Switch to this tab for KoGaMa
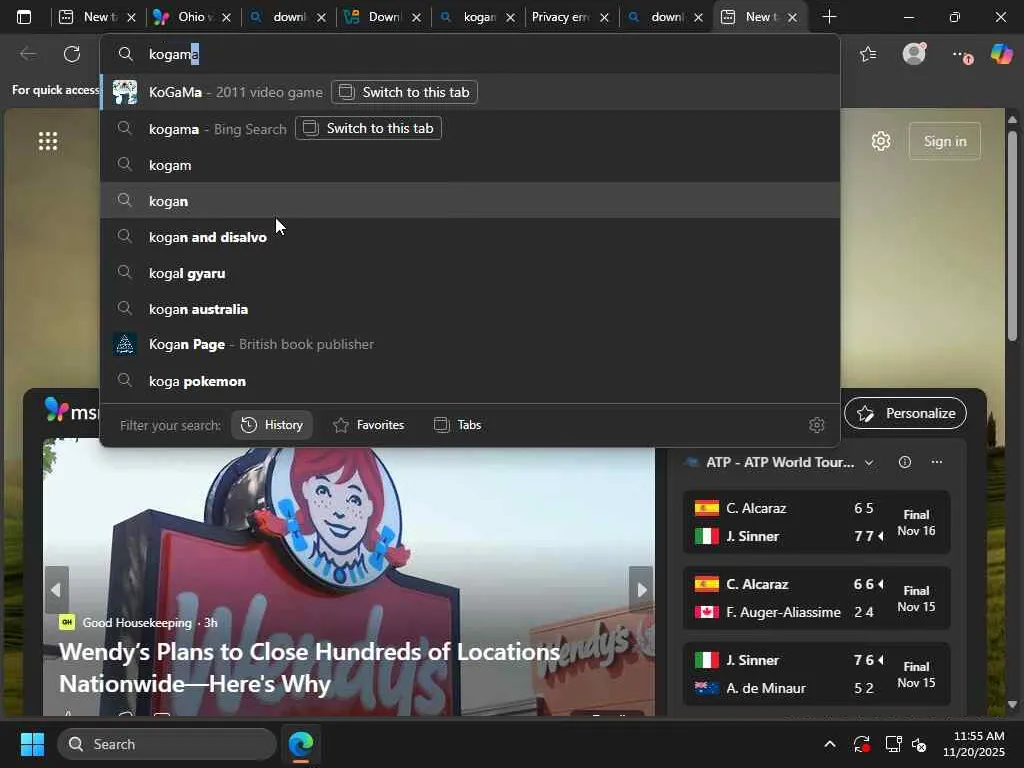The height and width of the screenshot is (768, 1024). coord(404,92)
